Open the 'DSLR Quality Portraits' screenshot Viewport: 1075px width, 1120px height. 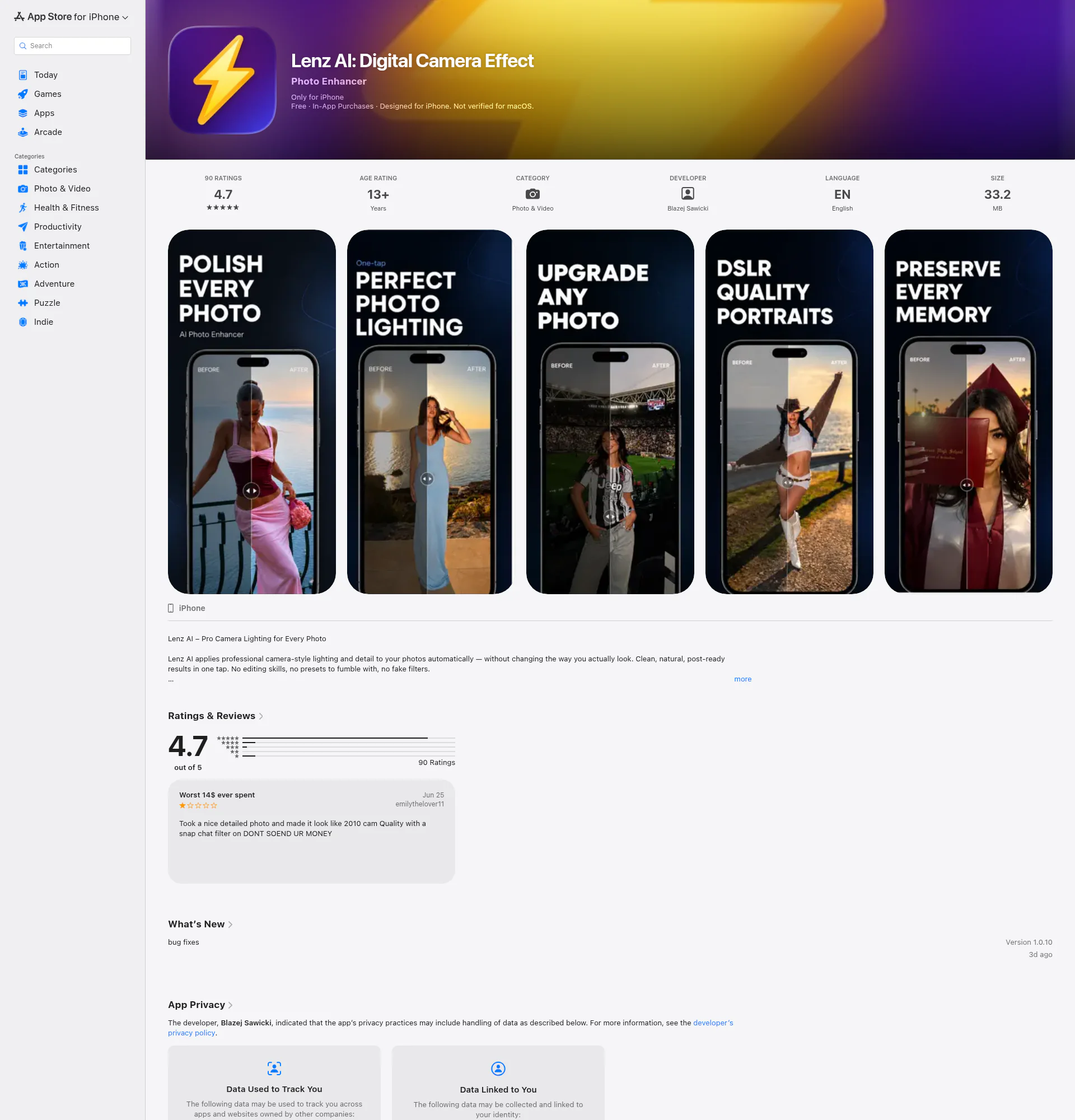[789, 412]
